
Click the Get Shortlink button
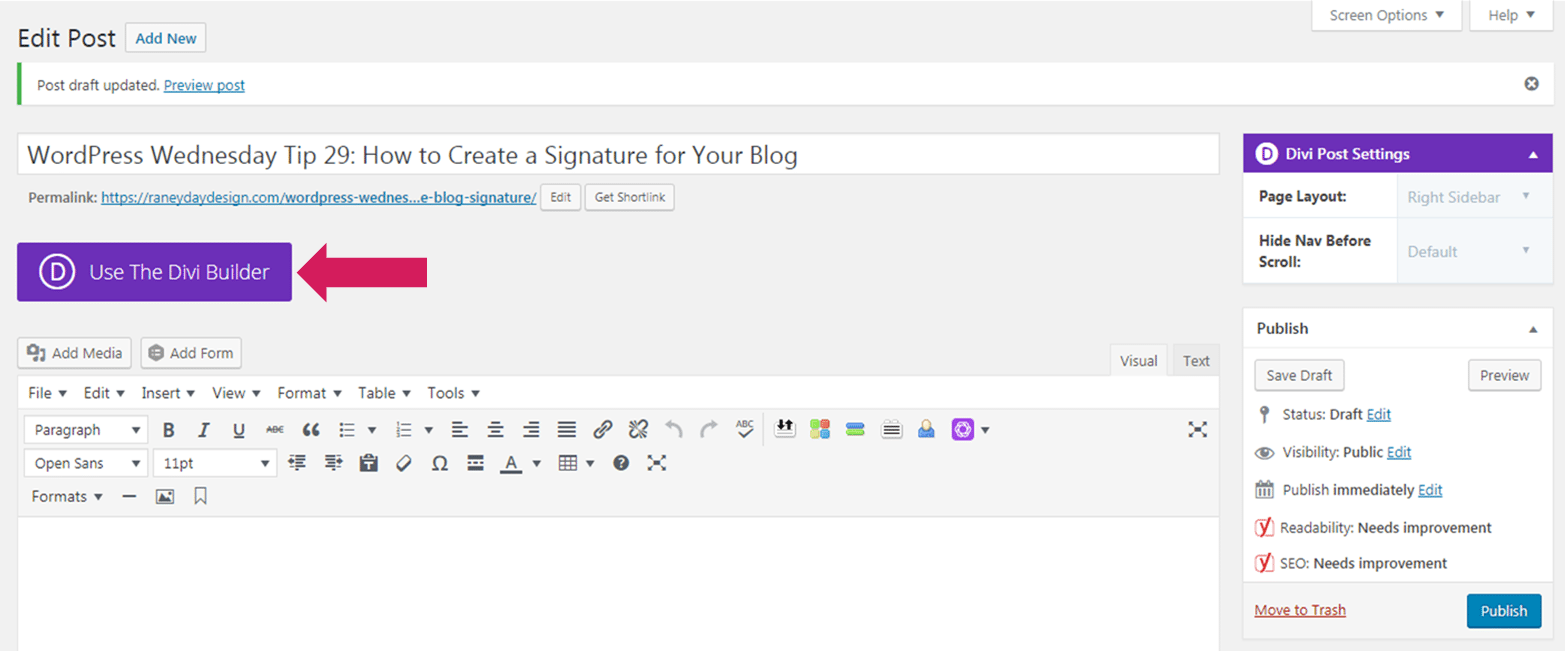click(x=629, y=197)
